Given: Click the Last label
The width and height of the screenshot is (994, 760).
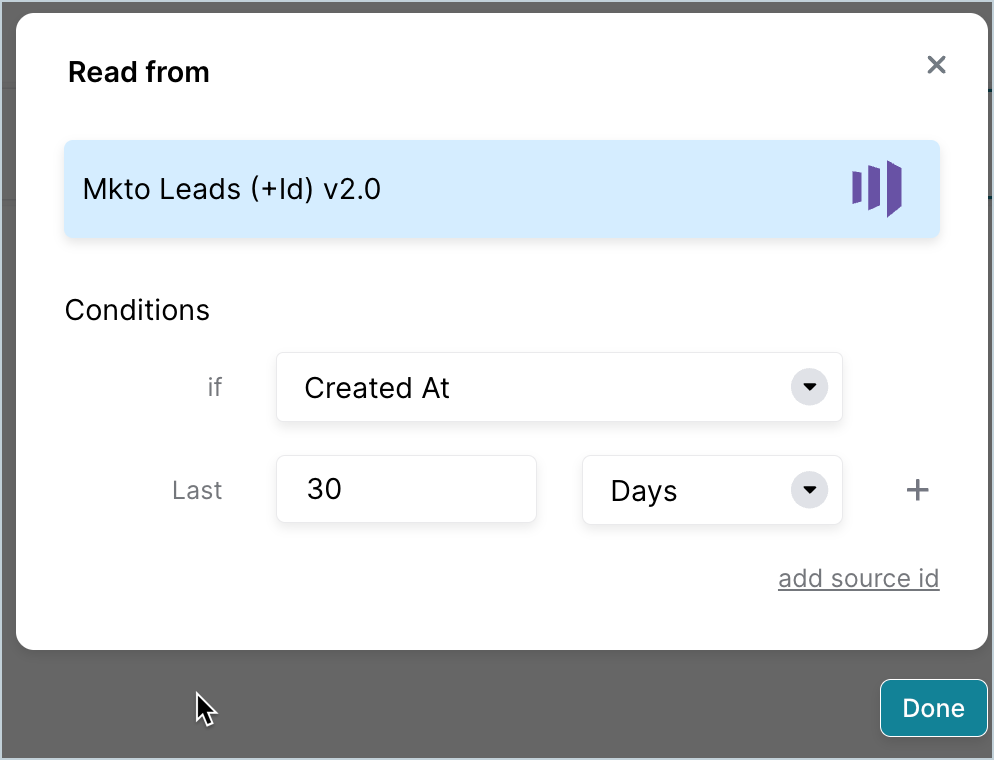Looking at the screenshot, I should 197,490.
